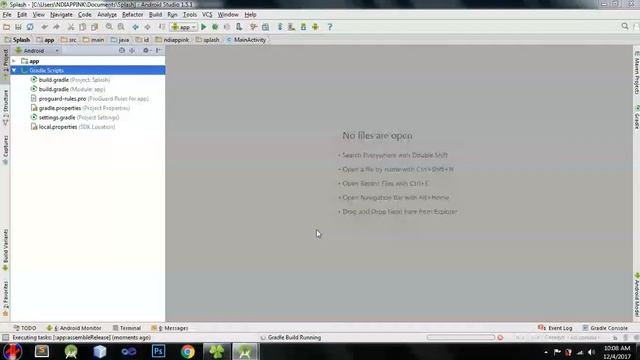Start debugging with the bug icon

[215, 27]
